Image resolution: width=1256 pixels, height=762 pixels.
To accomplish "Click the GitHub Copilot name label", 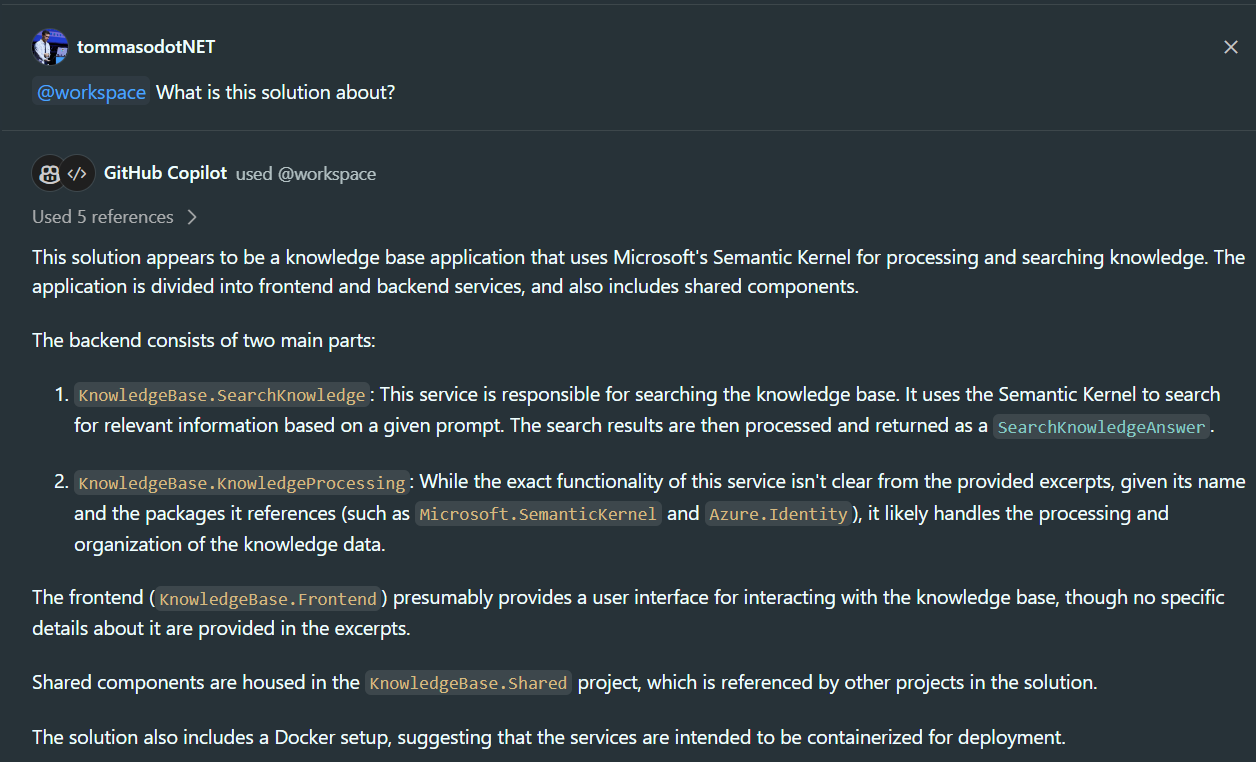I will pyautogui.click(x=165, y=172).
